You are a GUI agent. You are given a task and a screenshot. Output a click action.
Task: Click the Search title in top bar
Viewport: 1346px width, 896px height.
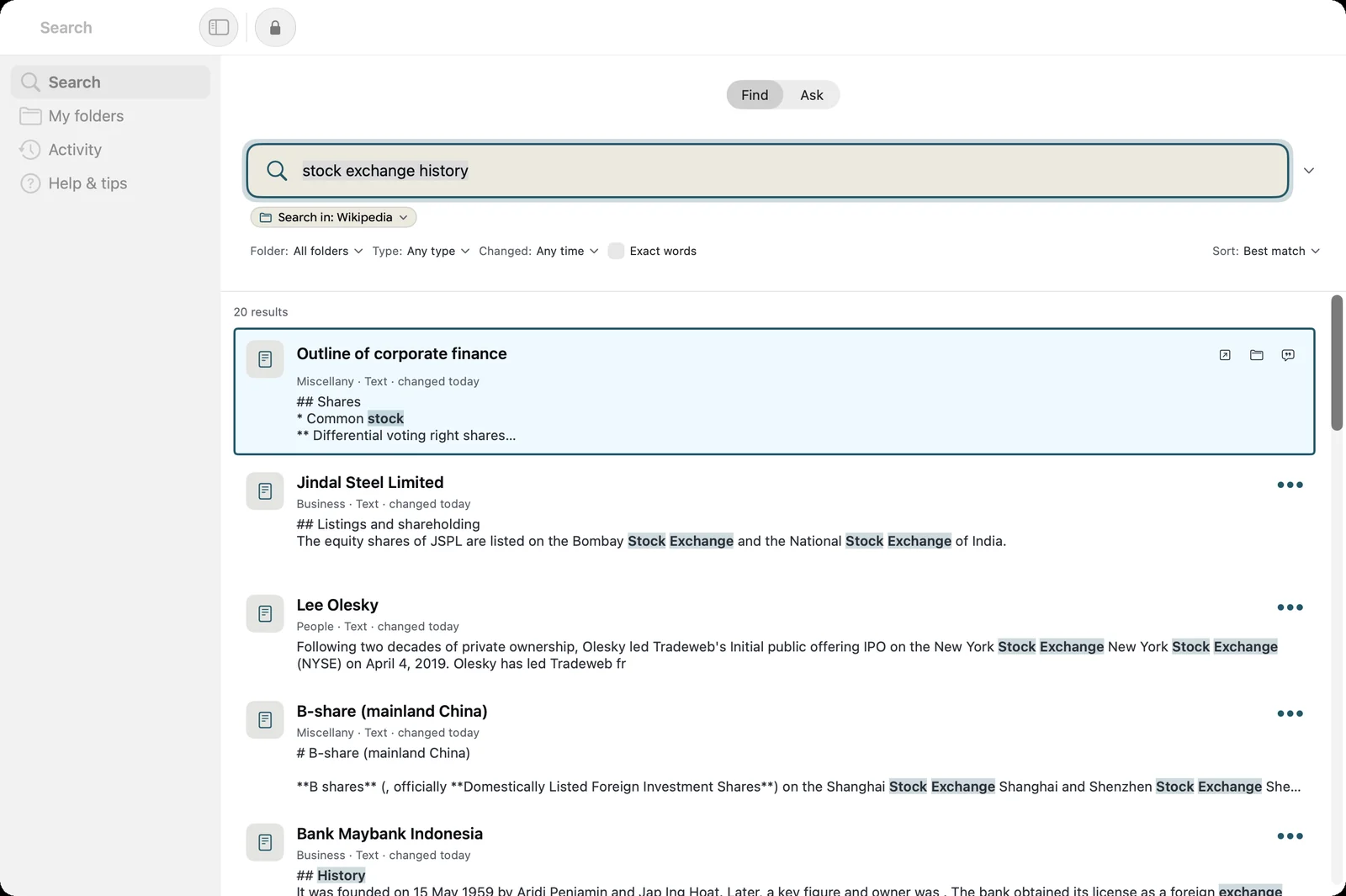point(66,28)
